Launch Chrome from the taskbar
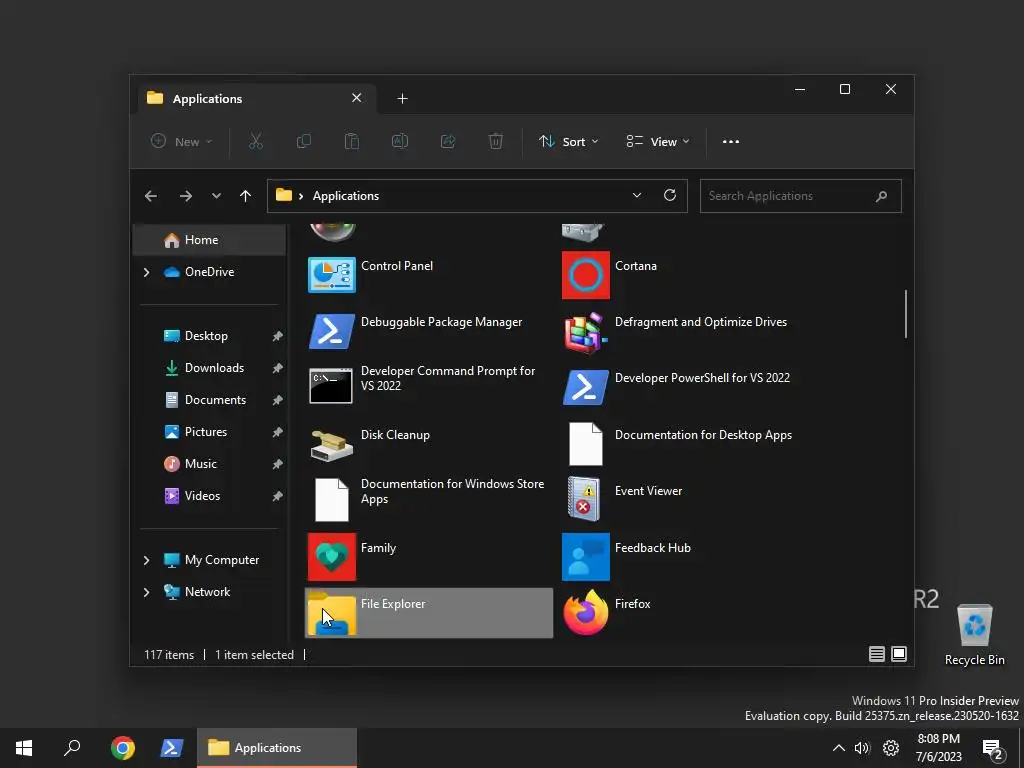Viewport: 1024px width, 768px height. 123,748
